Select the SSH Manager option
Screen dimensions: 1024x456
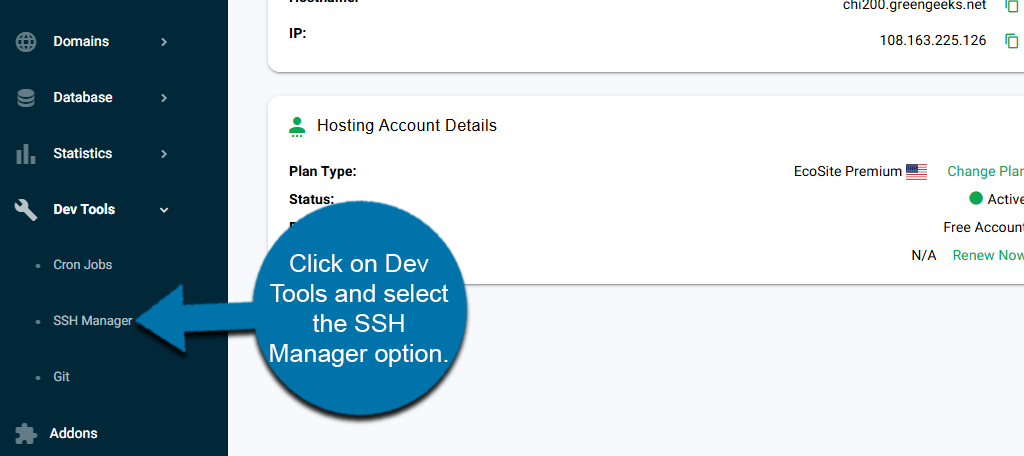point(92,321)
